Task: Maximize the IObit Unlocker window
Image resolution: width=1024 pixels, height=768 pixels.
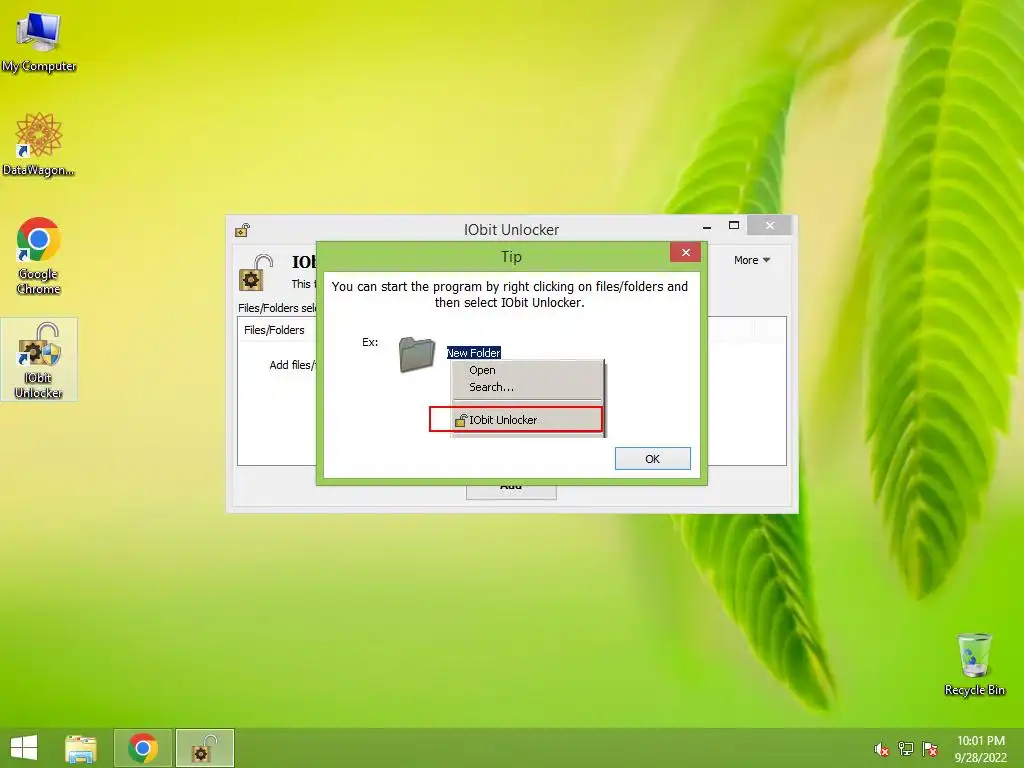Action: click(734, 225)
